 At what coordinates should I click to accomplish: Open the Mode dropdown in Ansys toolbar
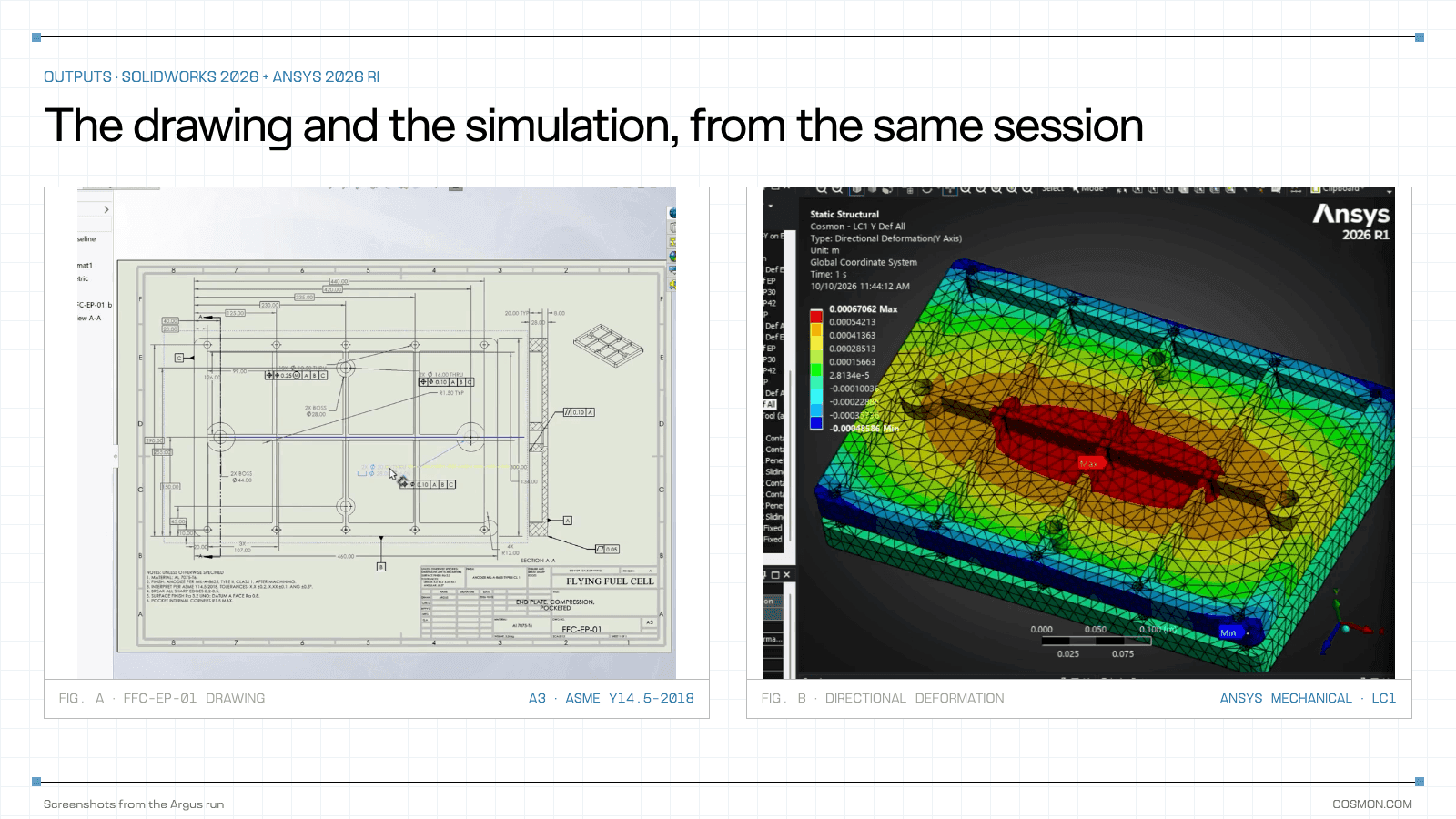coord(1092,189)
